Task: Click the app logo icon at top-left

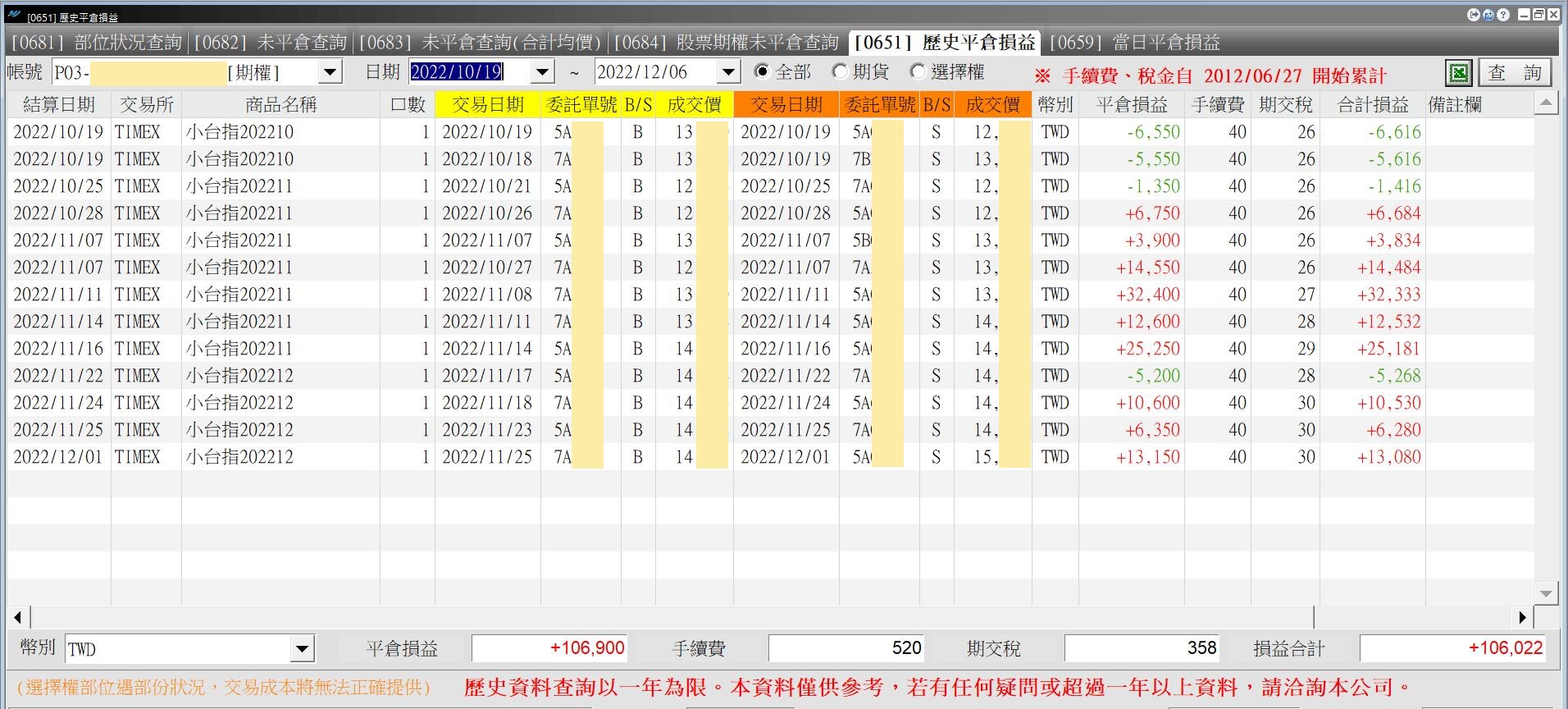Action: click(x=14, y=15)
